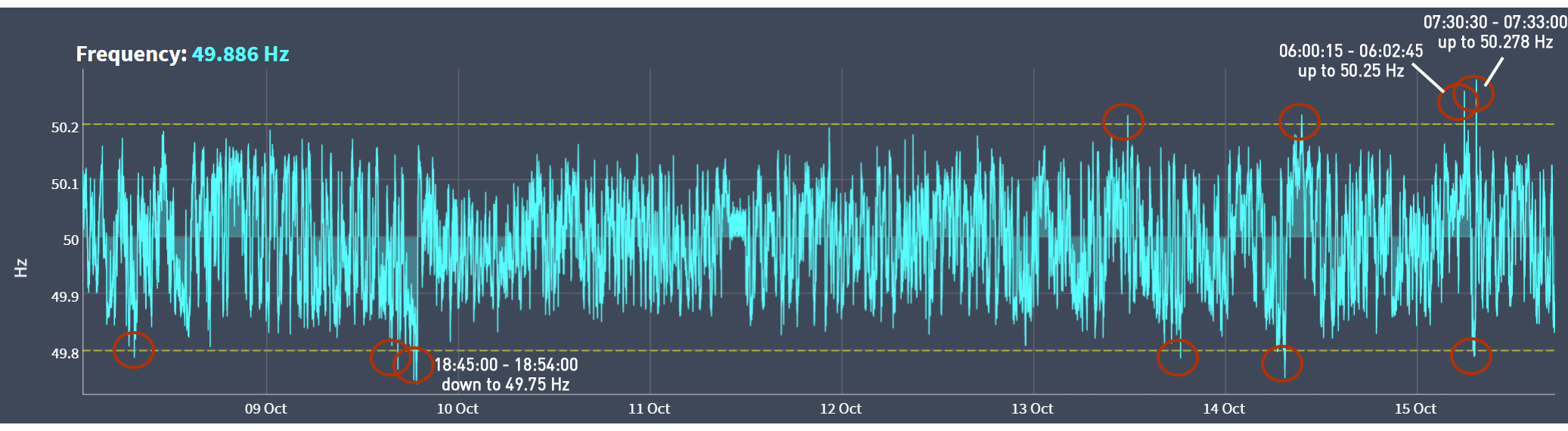Select the 12 Oct date label
Screen dimensions: 1568x431
841,408
